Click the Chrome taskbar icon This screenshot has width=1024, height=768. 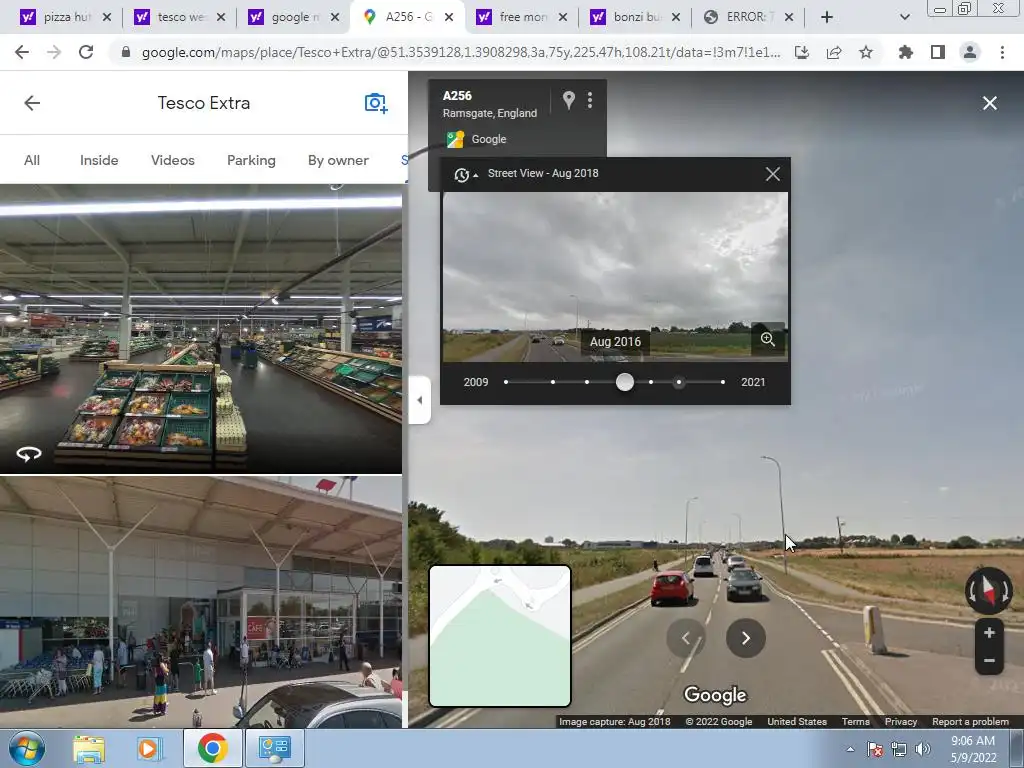click(x=213, y=748)
